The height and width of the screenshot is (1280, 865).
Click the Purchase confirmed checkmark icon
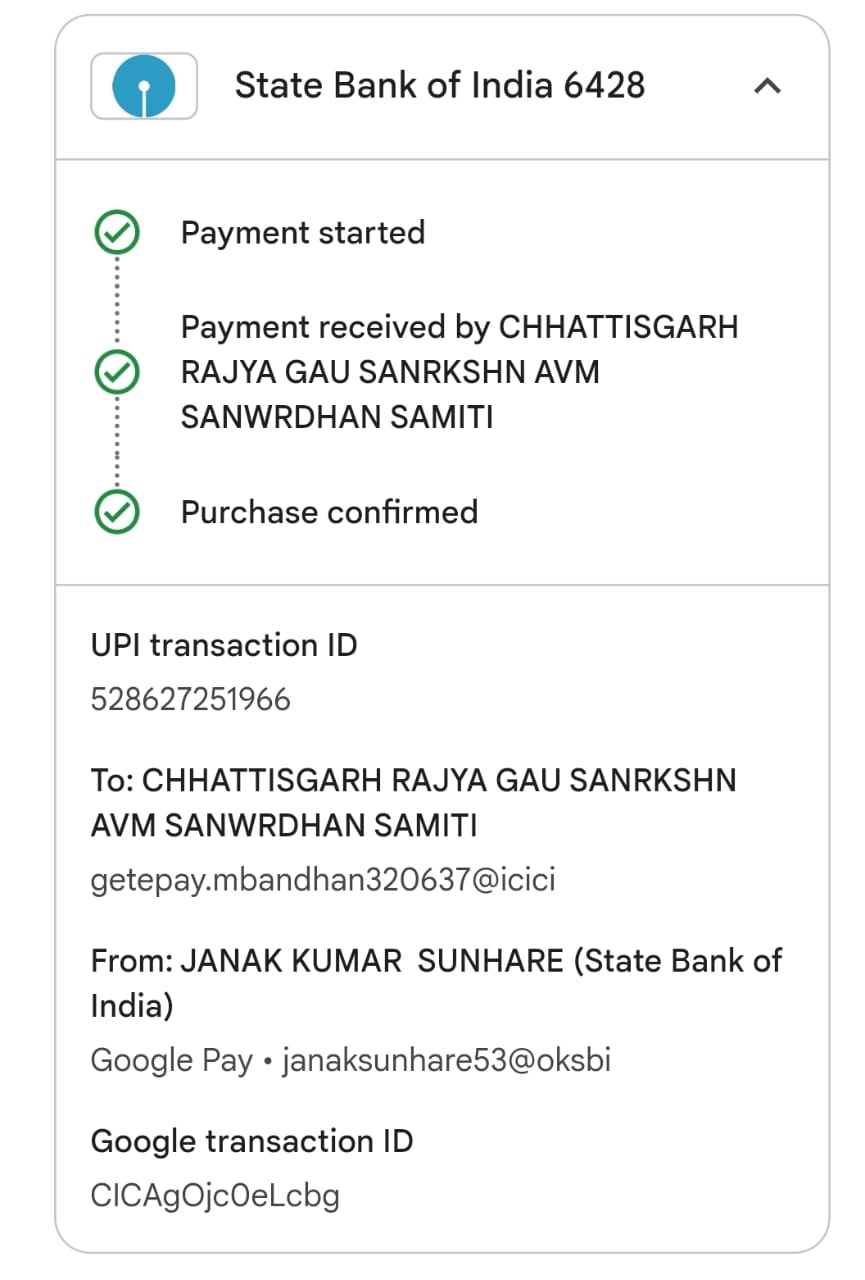(x=117, y=513)
